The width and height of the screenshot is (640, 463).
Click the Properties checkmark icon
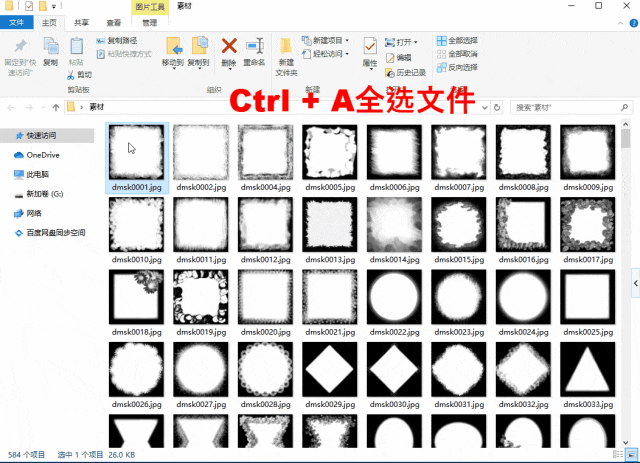point(370,47)
